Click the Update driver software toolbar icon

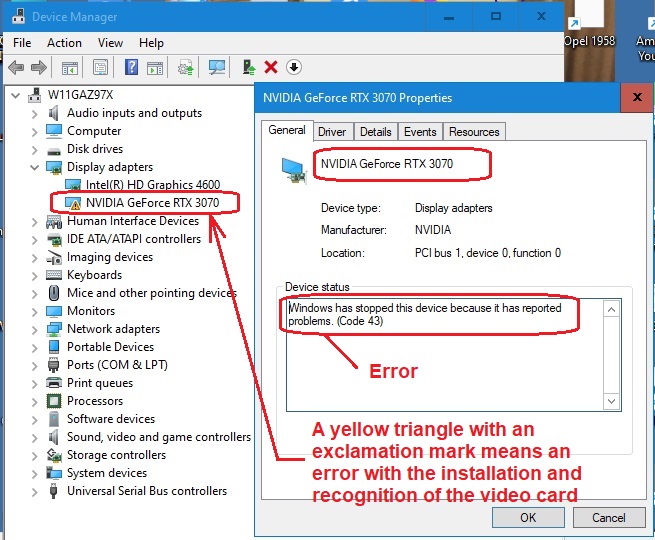[185, 67]
